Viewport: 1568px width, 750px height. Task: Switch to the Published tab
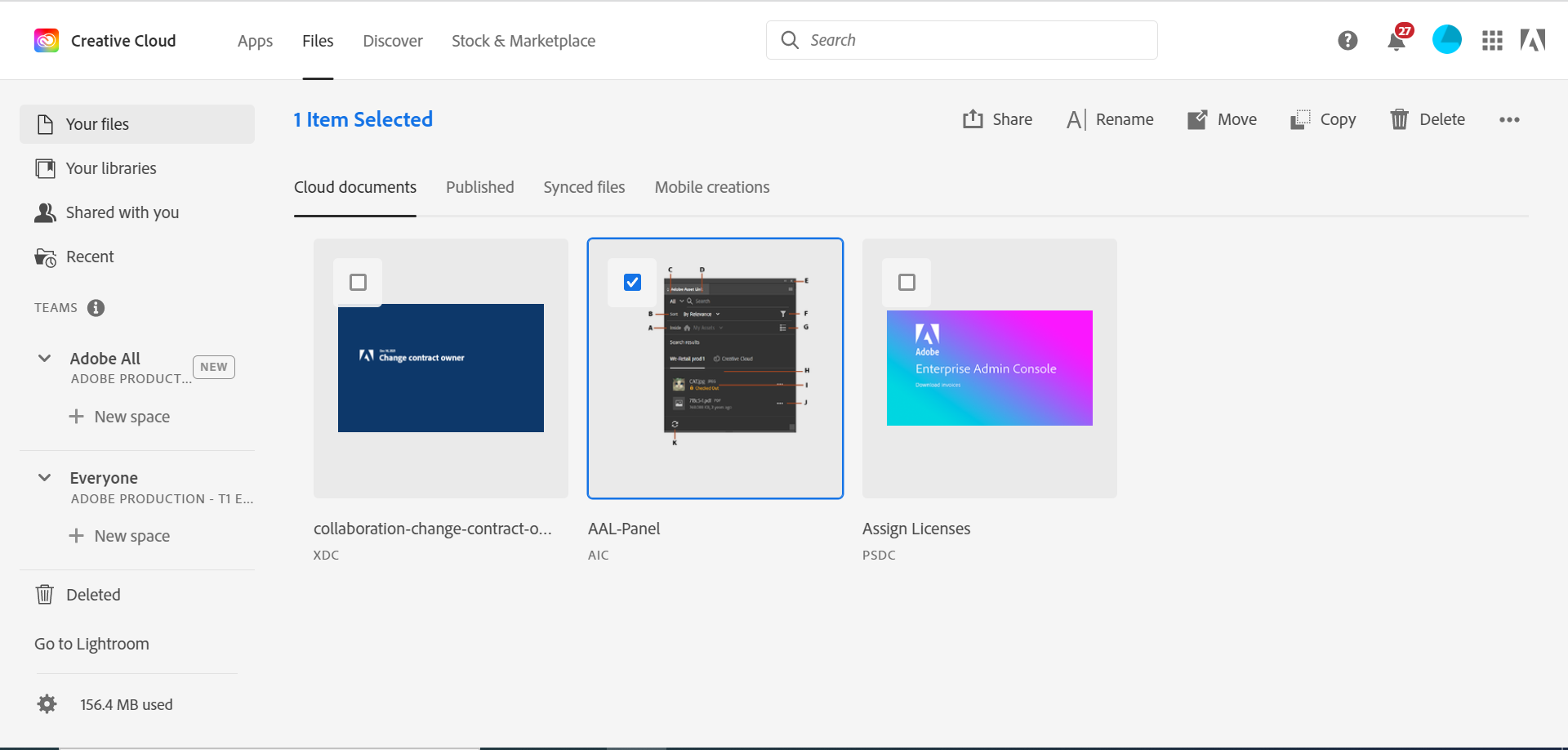tap(480, 187)
